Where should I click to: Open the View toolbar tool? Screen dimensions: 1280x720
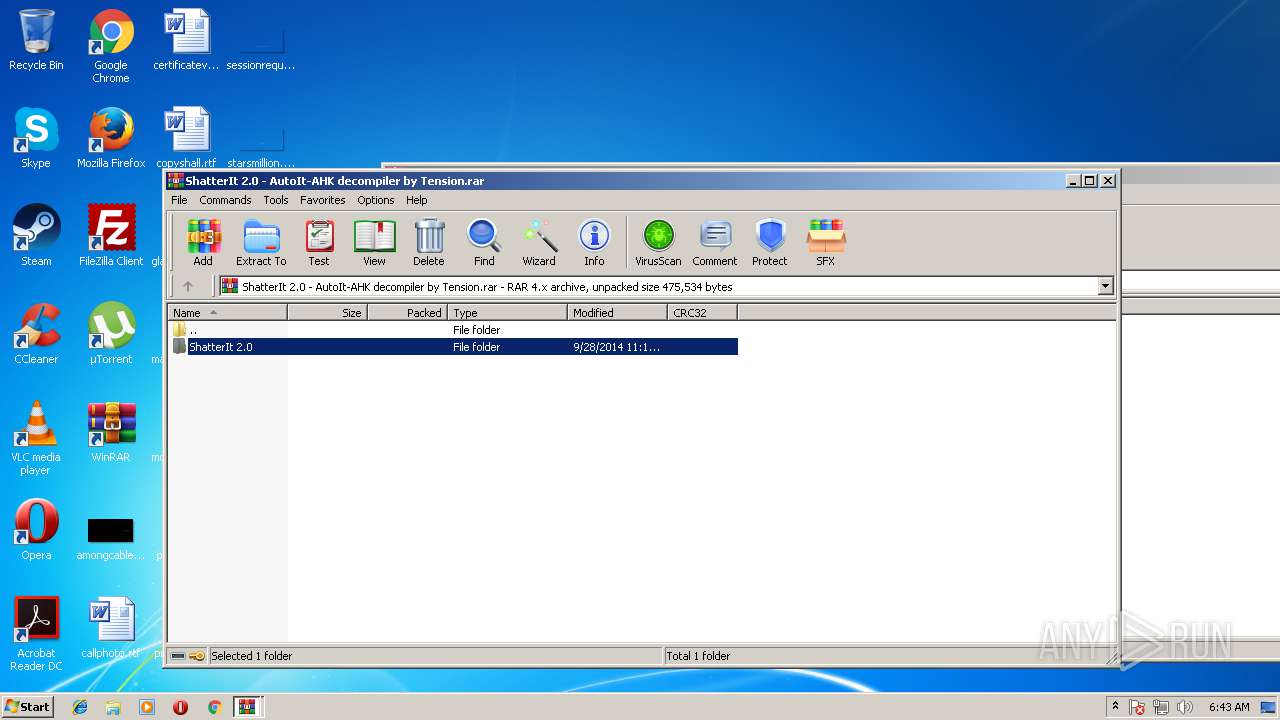click(374, 243)
